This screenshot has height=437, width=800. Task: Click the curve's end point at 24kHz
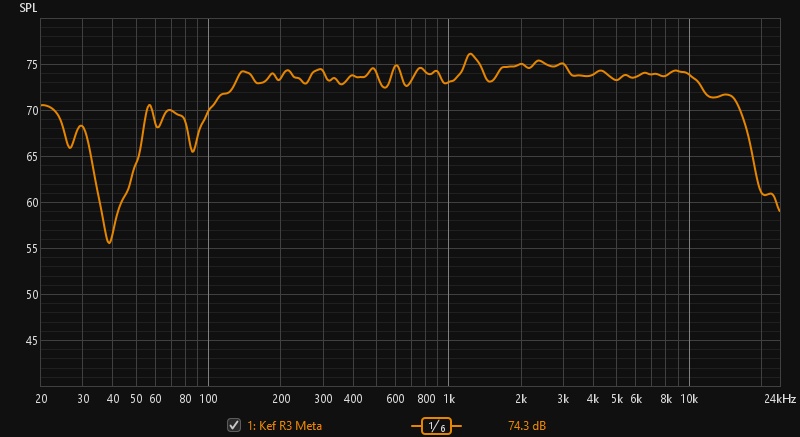pos(779,211)
